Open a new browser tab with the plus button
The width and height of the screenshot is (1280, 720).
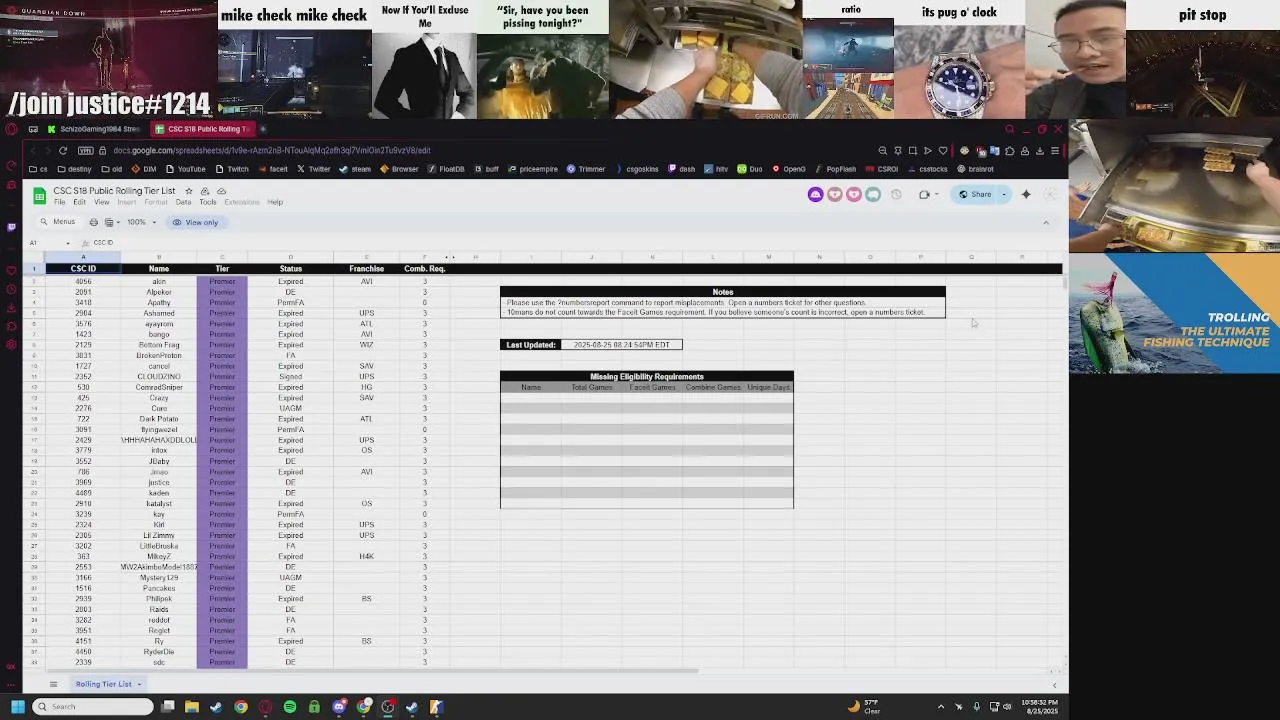[263, 129]
